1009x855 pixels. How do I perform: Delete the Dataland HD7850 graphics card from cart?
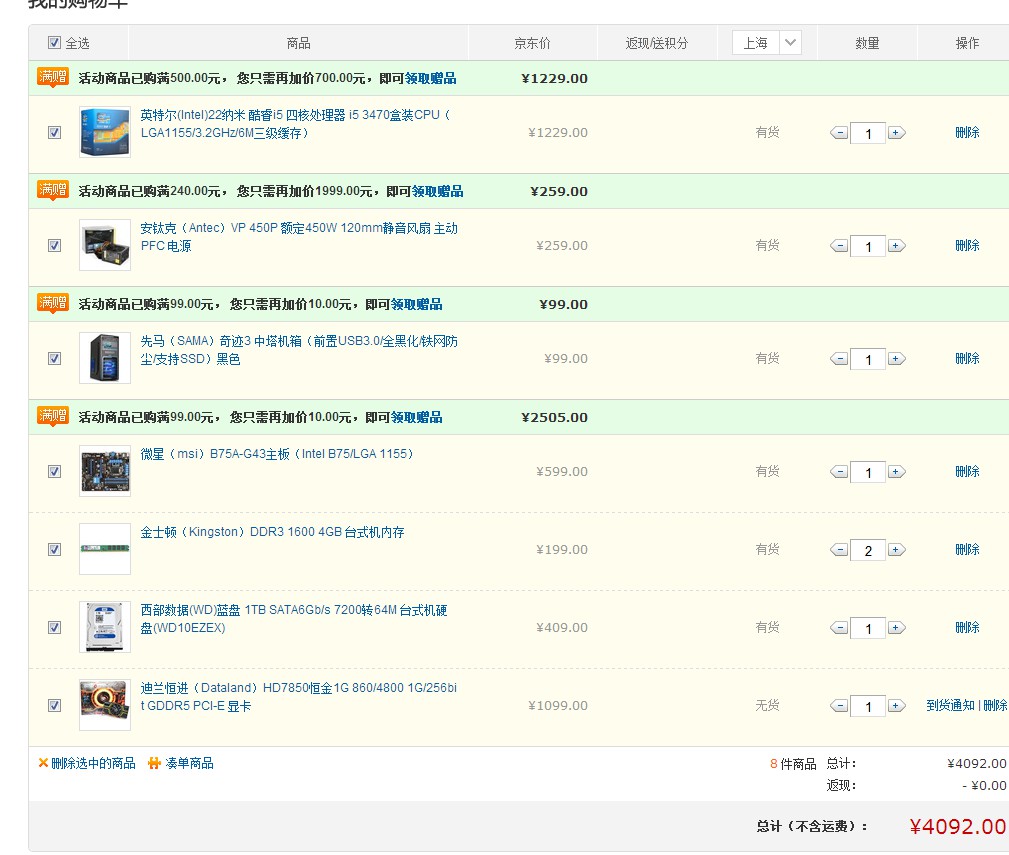click(x=995, y=705)
